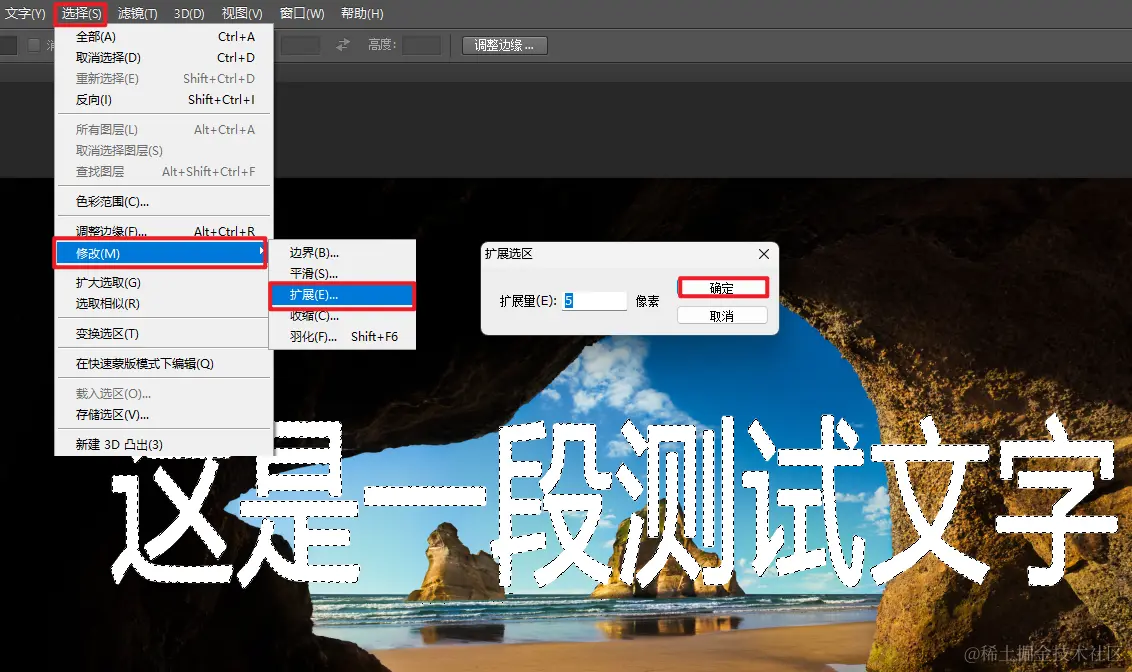
Task: Open the 视图(V) menu
Action: pyautogui.click(x=241, y=13)
